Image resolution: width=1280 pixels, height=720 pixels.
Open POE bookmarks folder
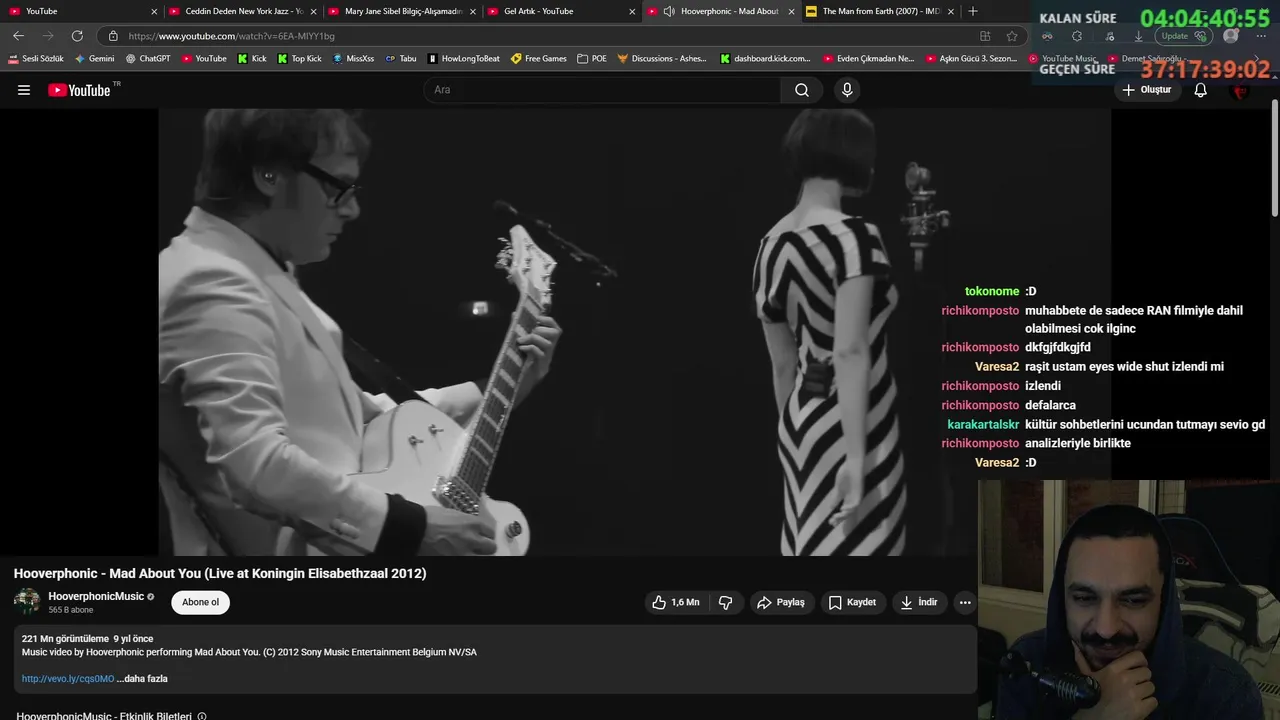point(592,59)
